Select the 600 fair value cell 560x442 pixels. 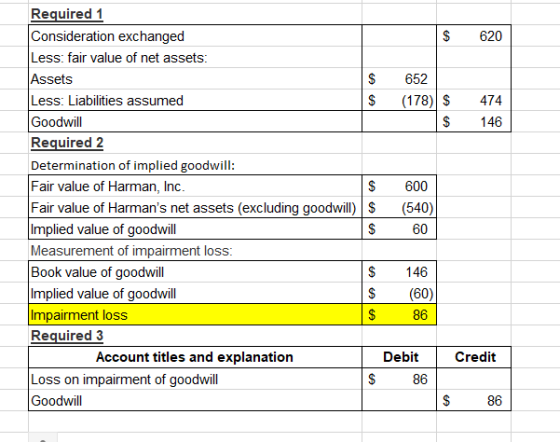[399, 186]
